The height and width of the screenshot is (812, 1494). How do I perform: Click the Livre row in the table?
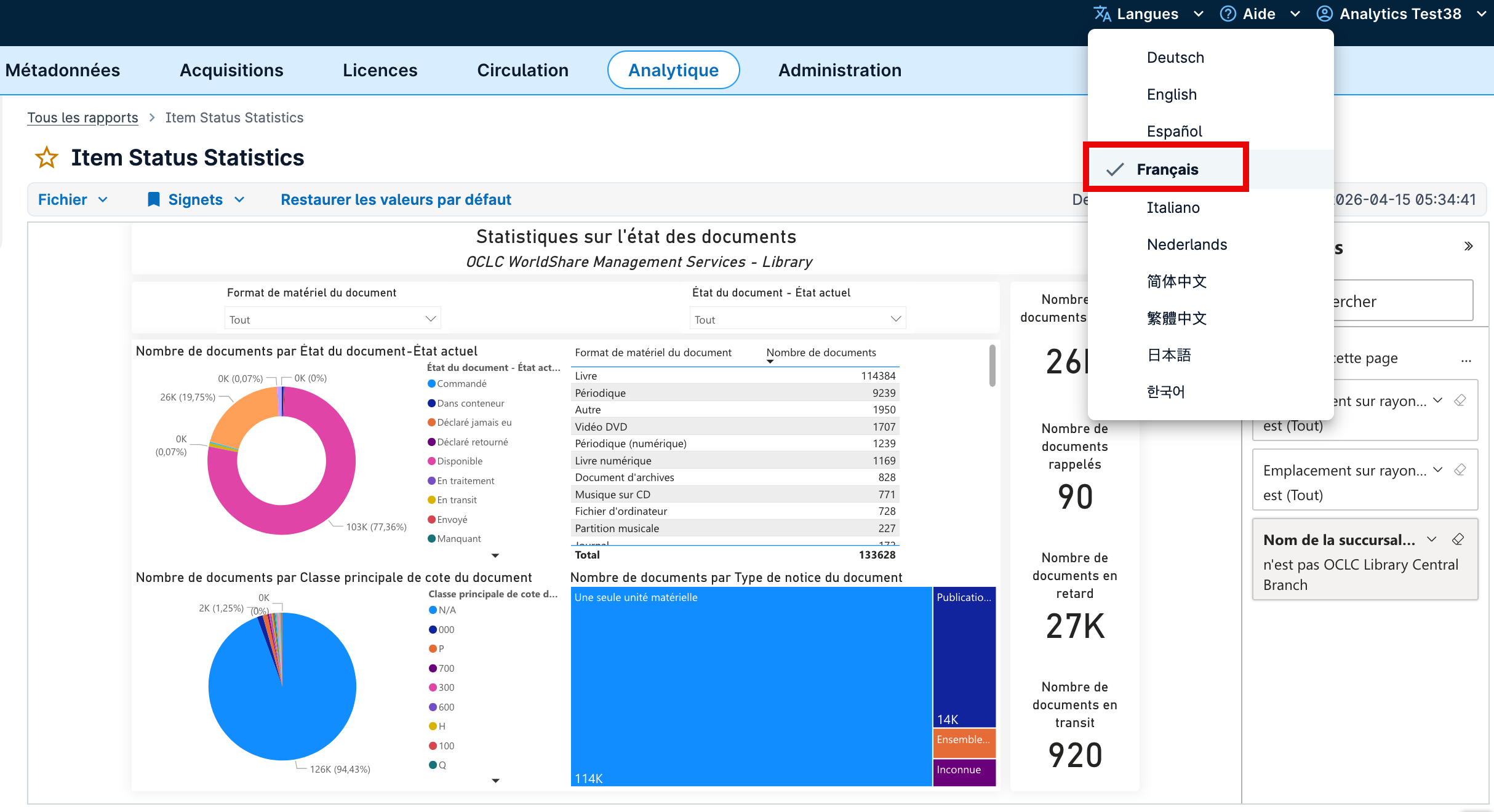[735, 376]
